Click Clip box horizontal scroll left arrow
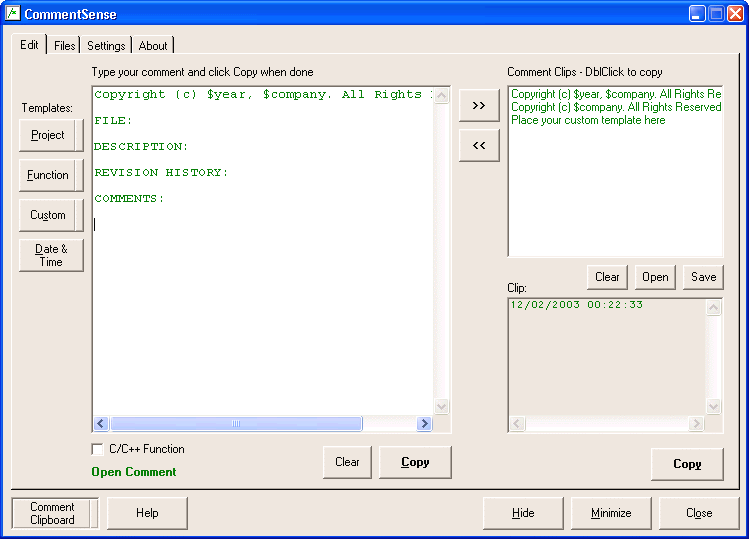This screenshot has height=539, width=749. tap(517, 423)
